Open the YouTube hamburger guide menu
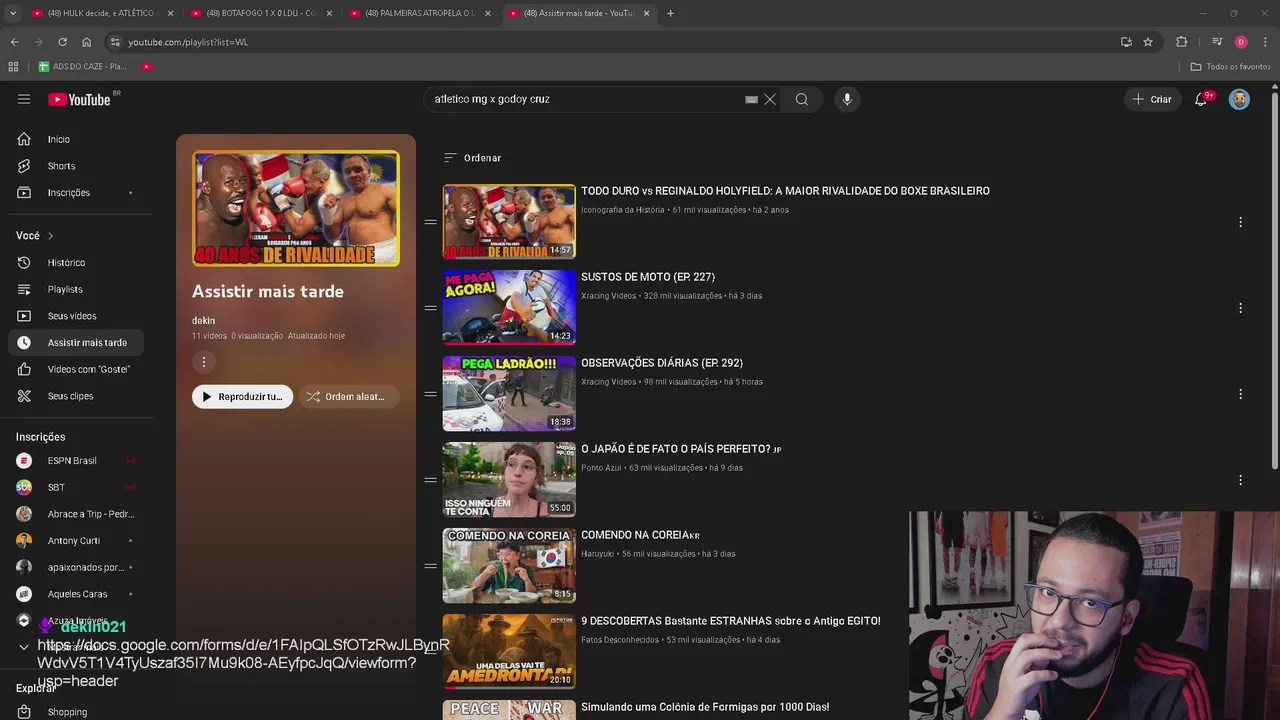Viewport: 1280px width, 720px height. (24, 99)
